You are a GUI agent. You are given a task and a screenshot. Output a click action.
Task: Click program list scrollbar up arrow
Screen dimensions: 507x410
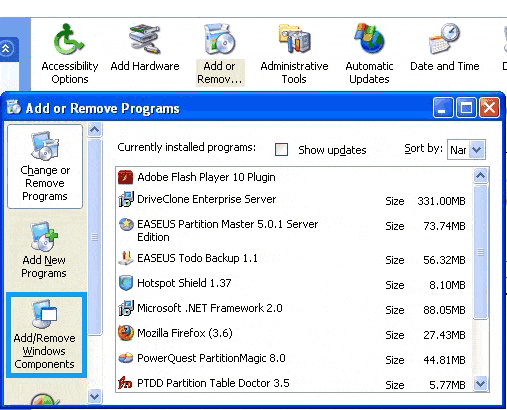[x=480, y=176]
